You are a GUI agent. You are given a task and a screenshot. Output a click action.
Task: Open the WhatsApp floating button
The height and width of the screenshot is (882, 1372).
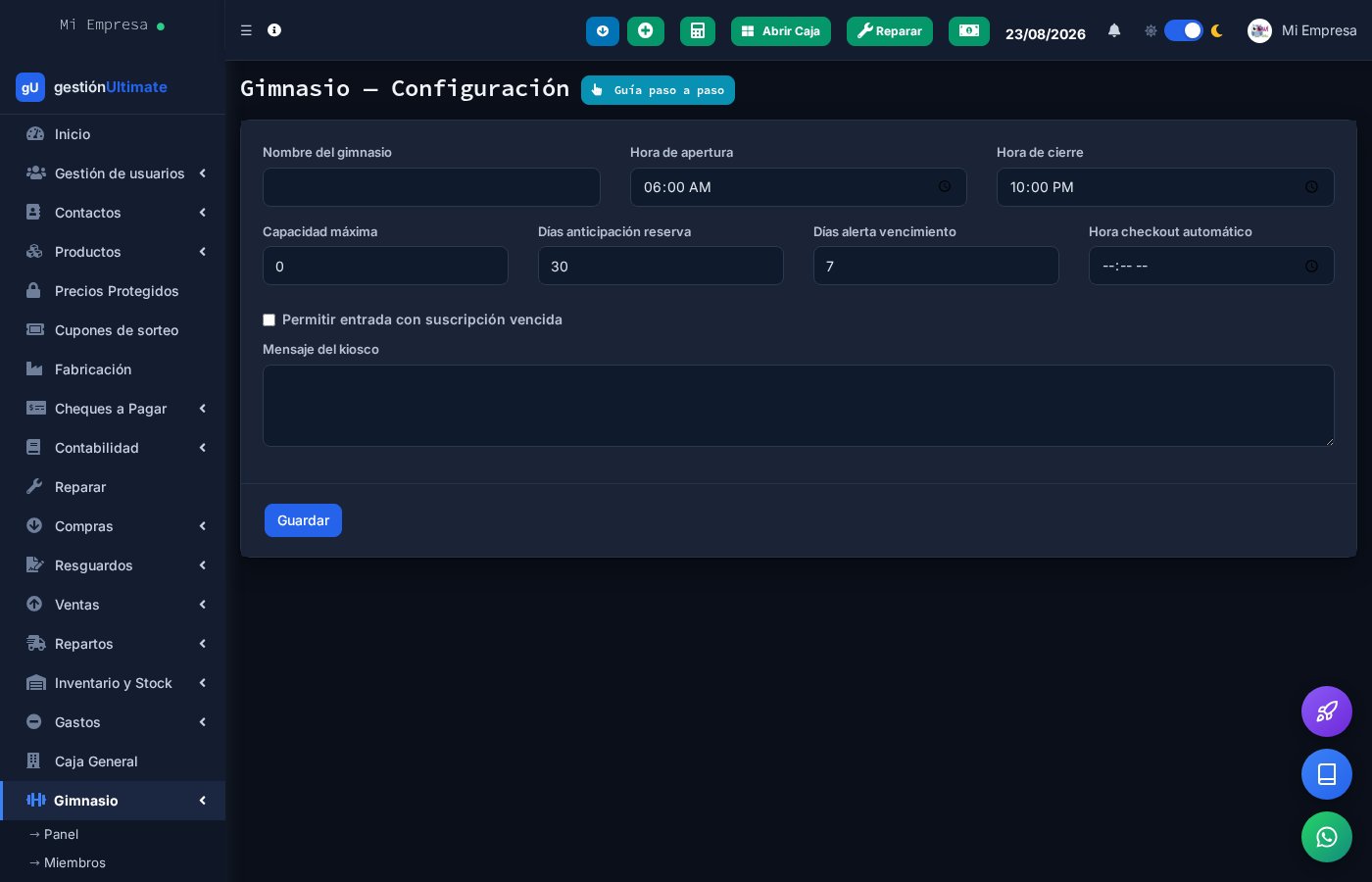(1327, 837)
